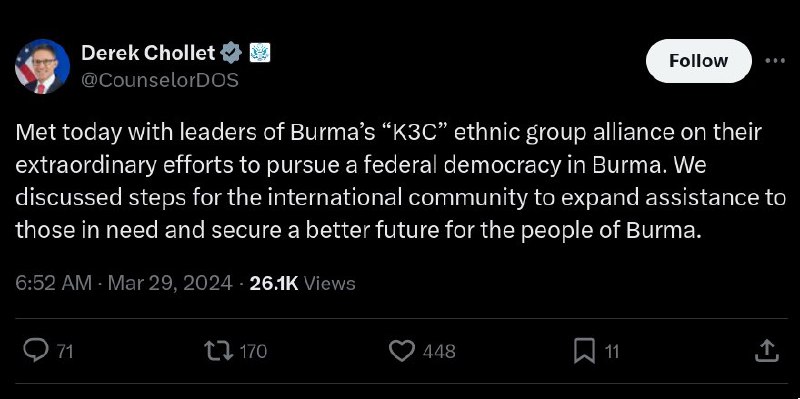Open the government affiliation seal badge
The height and width of the screenshot is (399, 800).
click(x=260, y=53)
